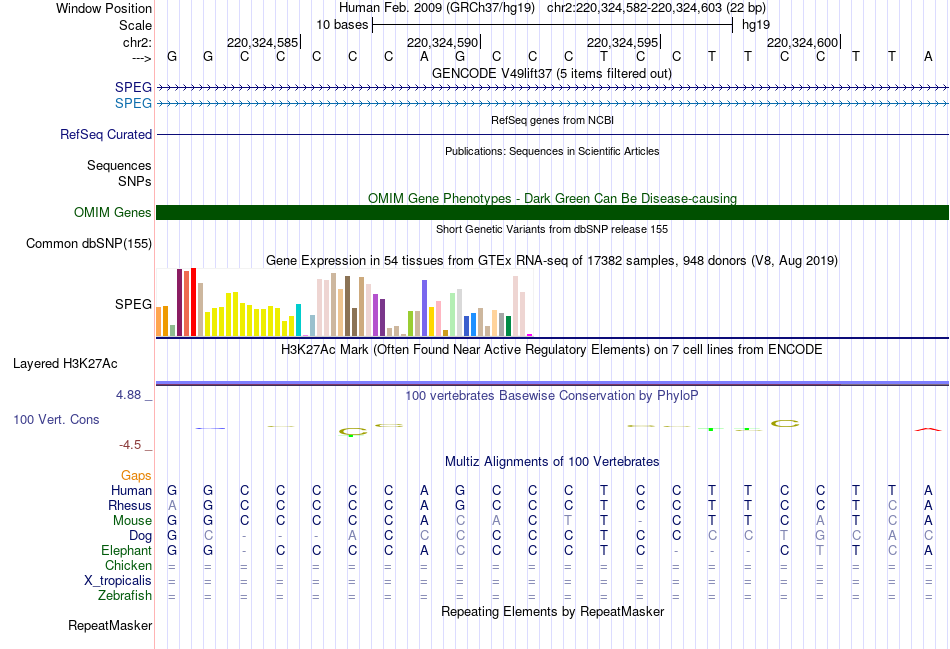The height and width of the screenshot is (649, 950).
Task: Click the blue-violet bar in GTEx chart
Action: click(x=425, y=308)
